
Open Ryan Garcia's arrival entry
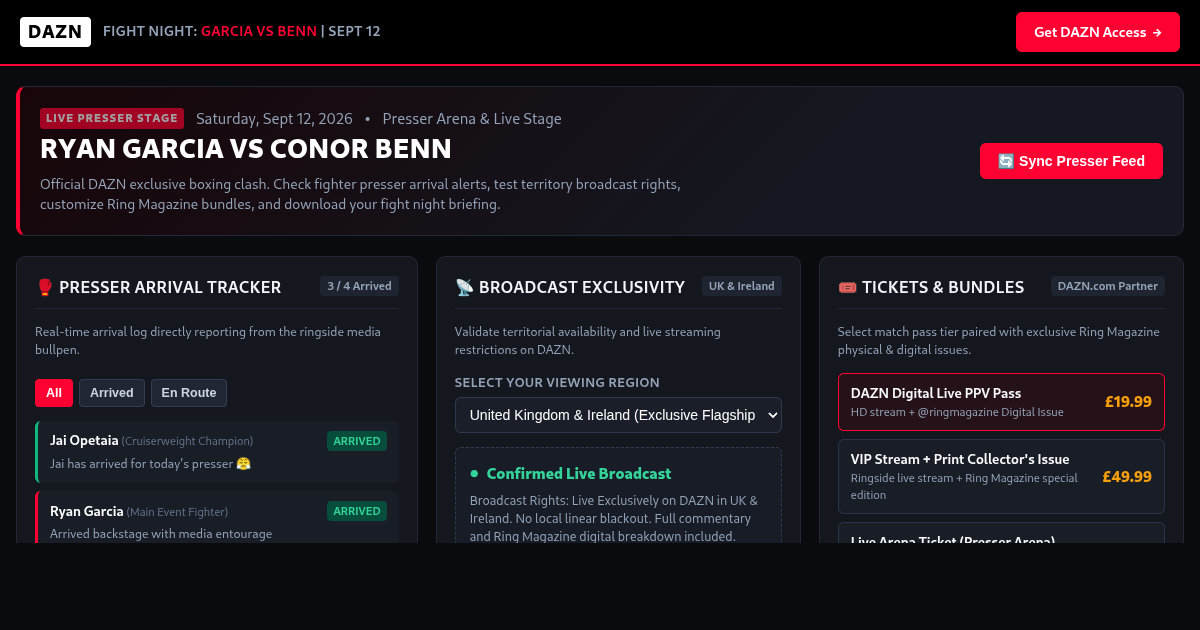pyautogui.click(x=217, y=517)
